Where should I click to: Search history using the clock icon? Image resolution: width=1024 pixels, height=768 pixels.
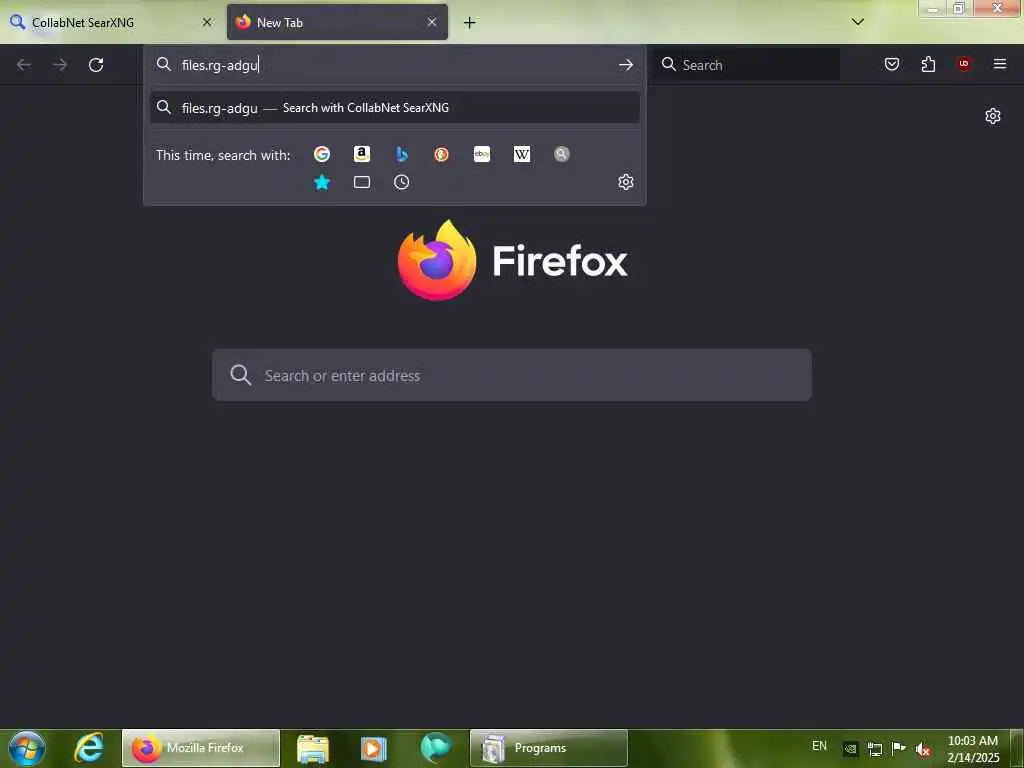tap(402, 182)
